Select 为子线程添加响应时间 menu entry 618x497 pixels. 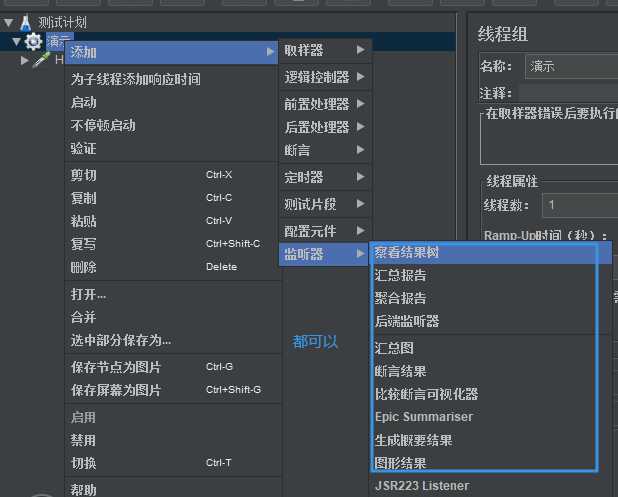tap(173, 80)
